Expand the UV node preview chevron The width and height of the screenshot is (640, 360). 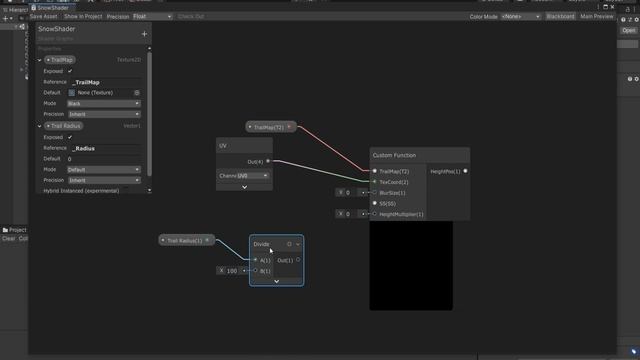click(x=244, y=187)
